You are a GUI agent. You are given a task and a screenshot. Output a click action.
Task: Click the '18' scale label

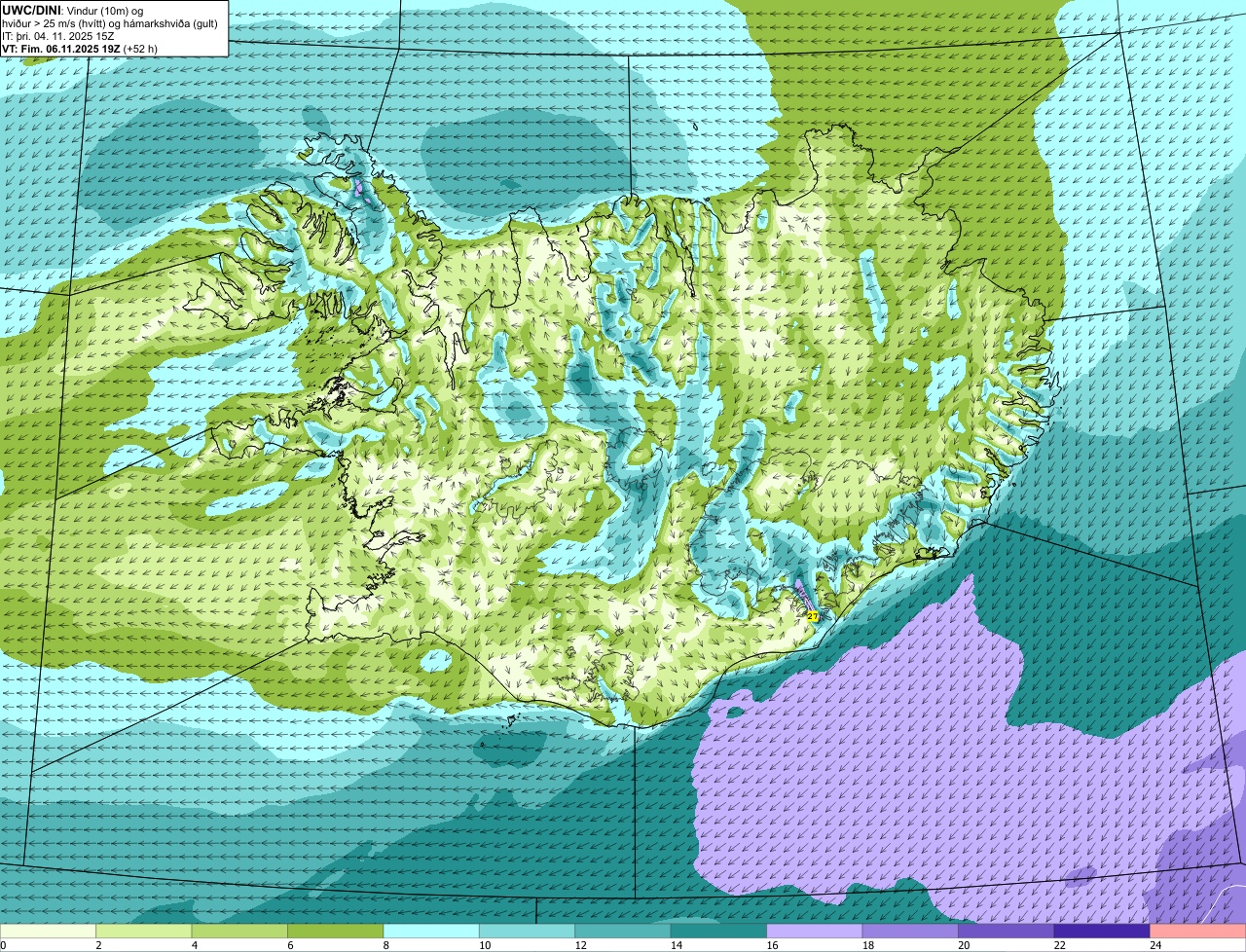click(868, 945)
